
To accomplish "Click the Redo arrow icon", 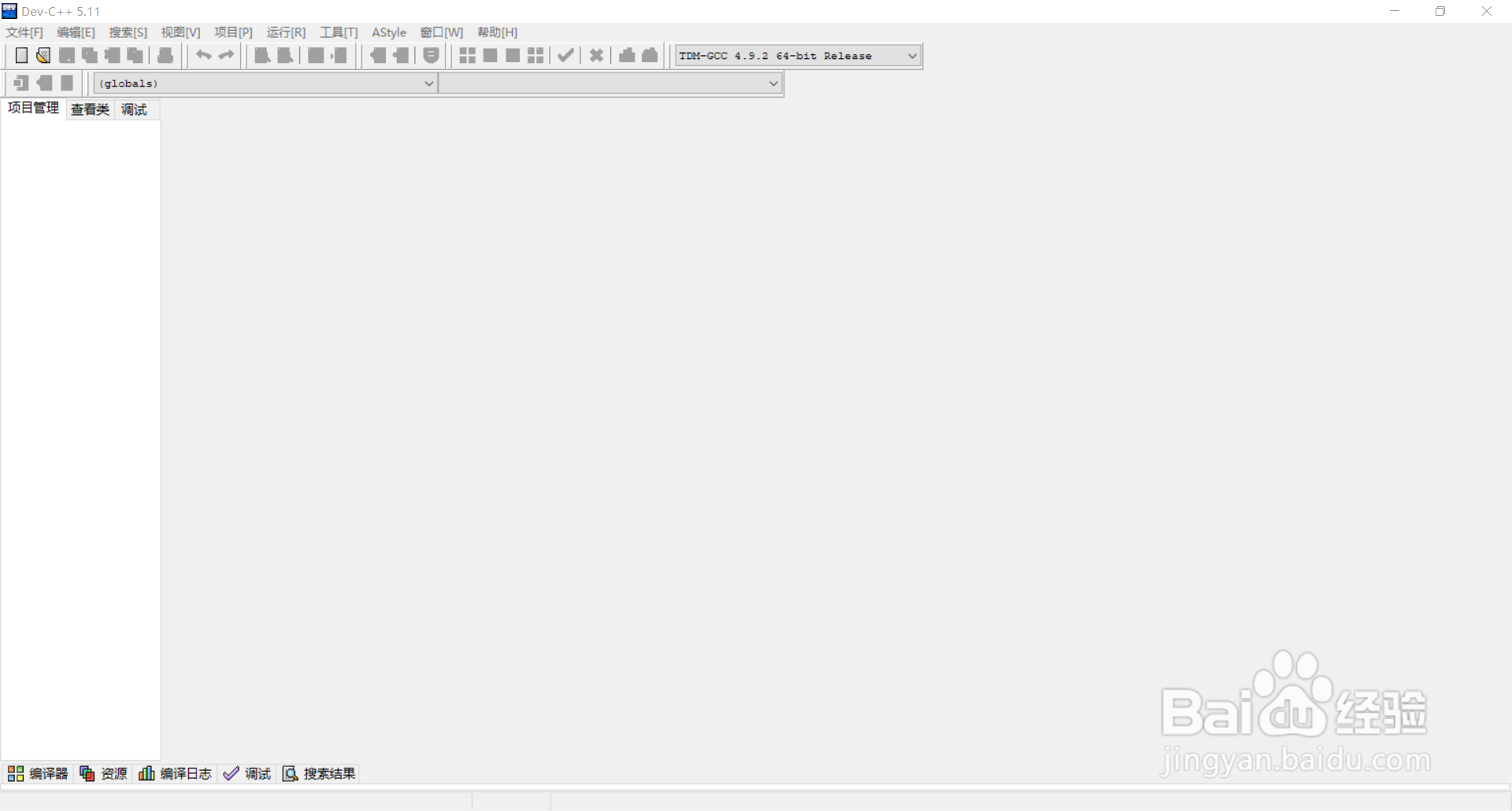I will coord(226,55).
